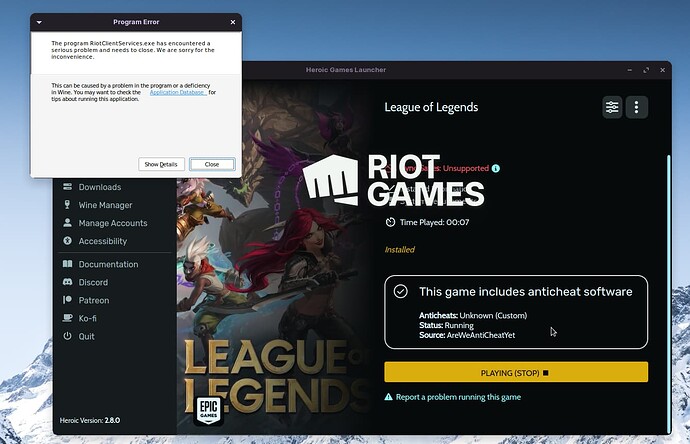Click the Wine Manager glass icon

(x=67, y=205)
